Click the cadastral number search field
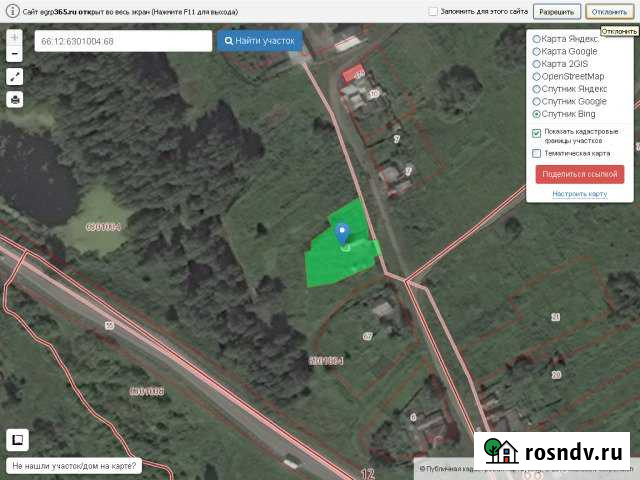The image size is (640, 480). coord(123,41)
